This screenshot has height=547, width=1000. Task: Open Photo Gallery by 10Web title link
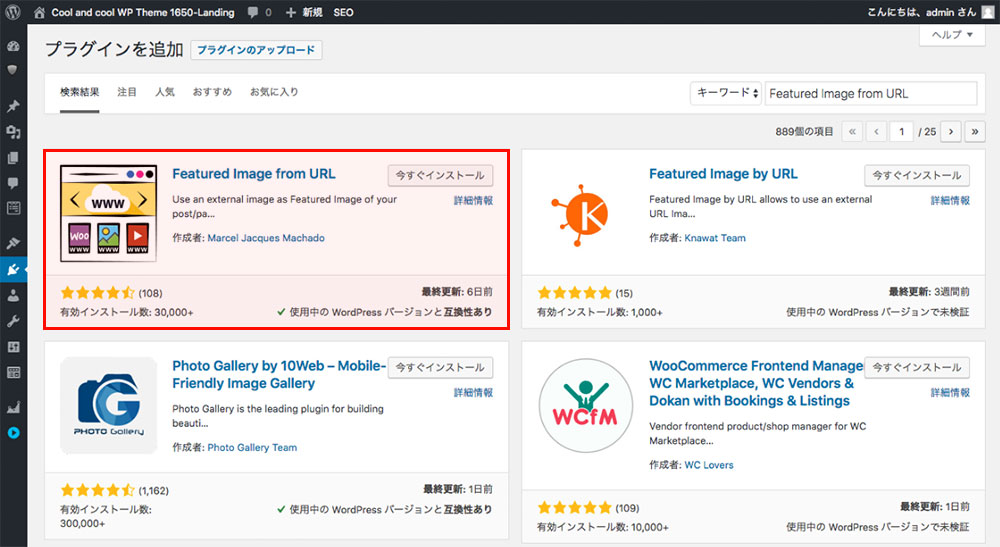point(279,374)
